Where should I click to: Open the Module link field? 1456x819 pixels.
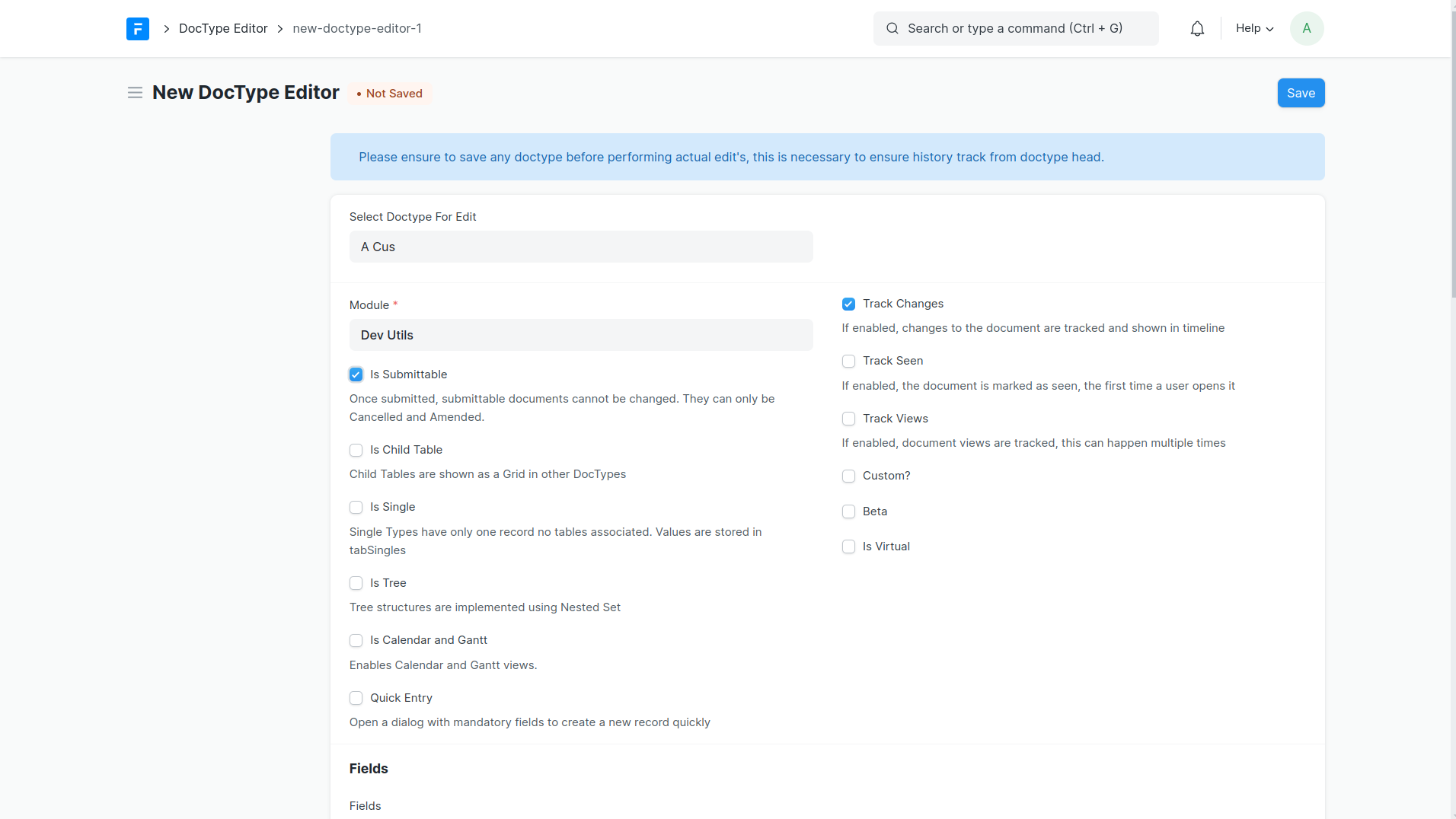pyautogui.click(x=580, y=335)
